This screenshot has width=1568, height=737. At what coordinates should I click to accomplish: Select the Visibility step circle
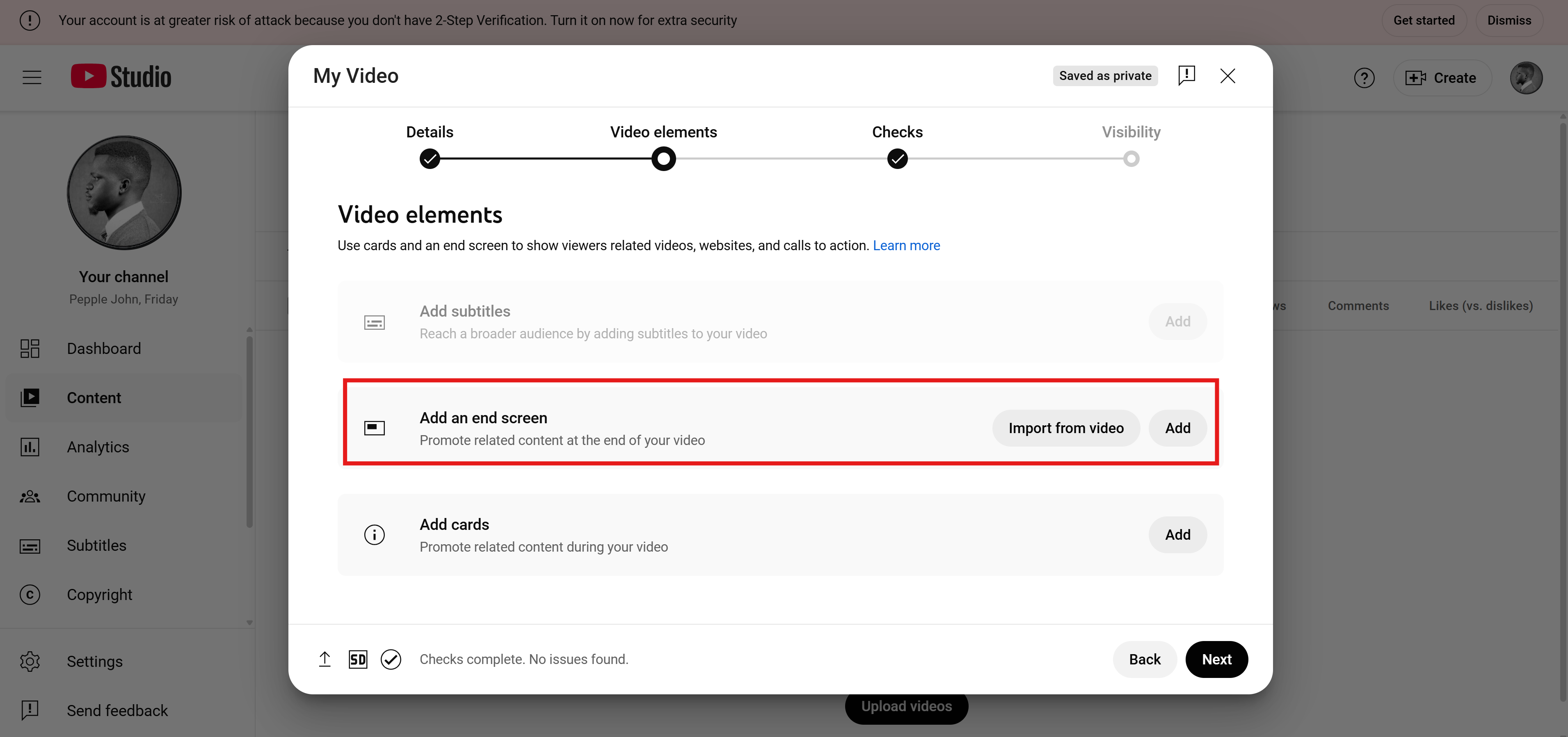coord(1131,159)
